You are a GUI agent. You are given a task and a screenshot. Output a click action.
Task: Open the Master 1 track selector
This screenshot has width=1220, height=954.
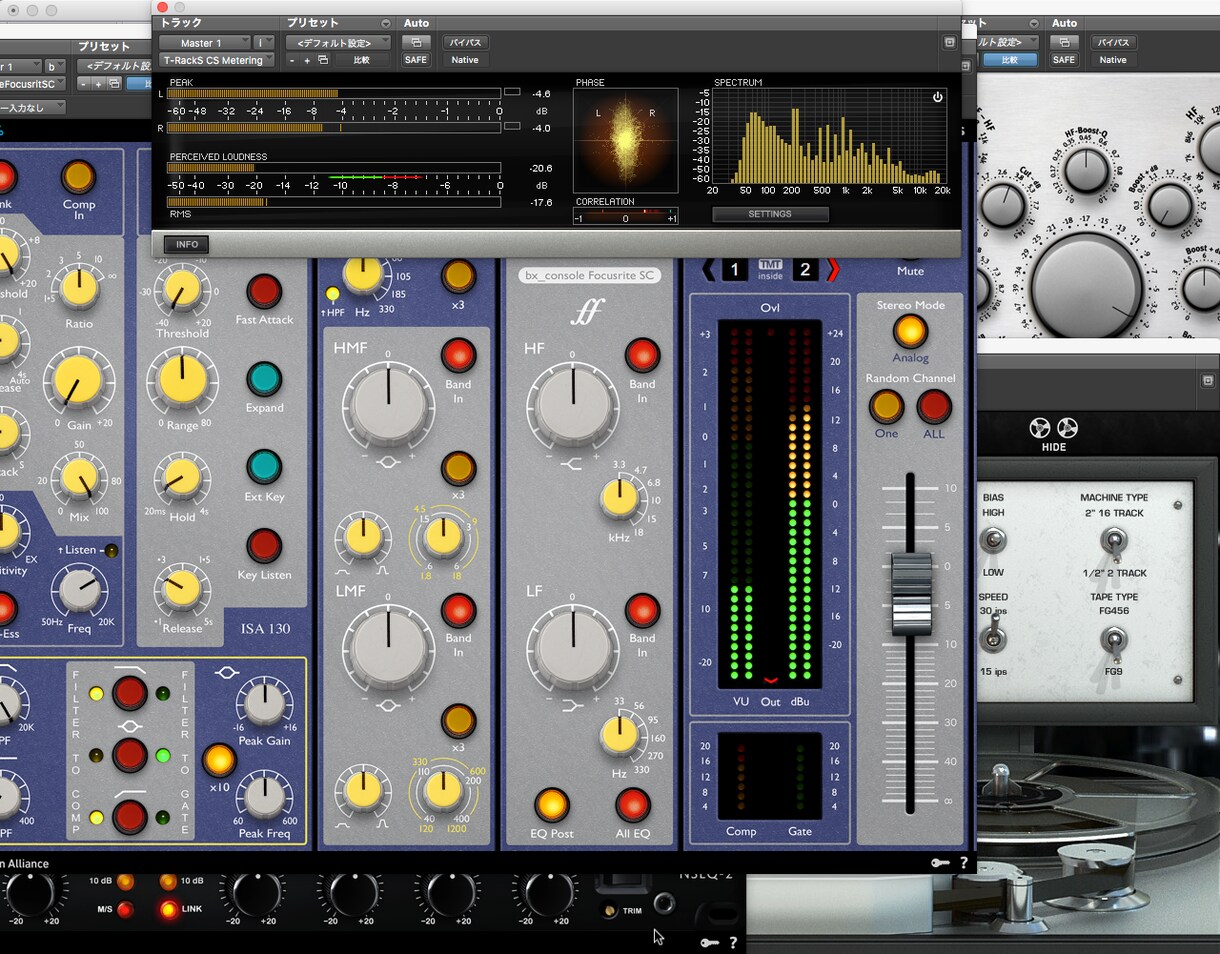(x=203, y=43)
